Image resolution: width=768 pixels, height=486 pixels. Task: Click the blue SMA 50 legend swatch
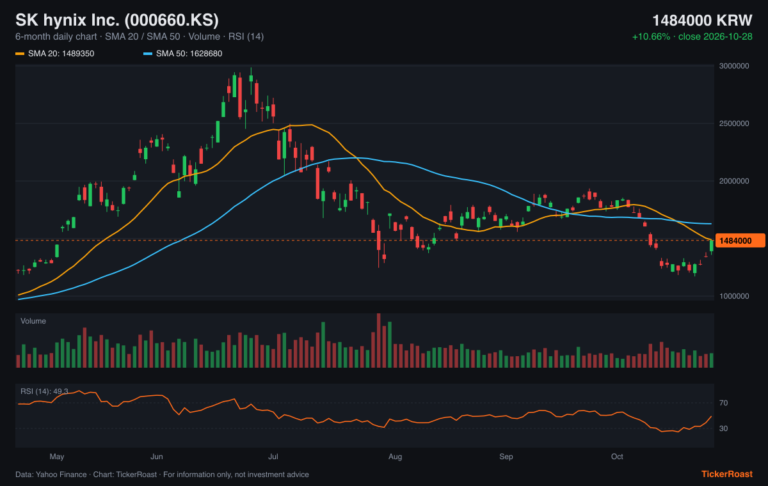pos(147,53)
